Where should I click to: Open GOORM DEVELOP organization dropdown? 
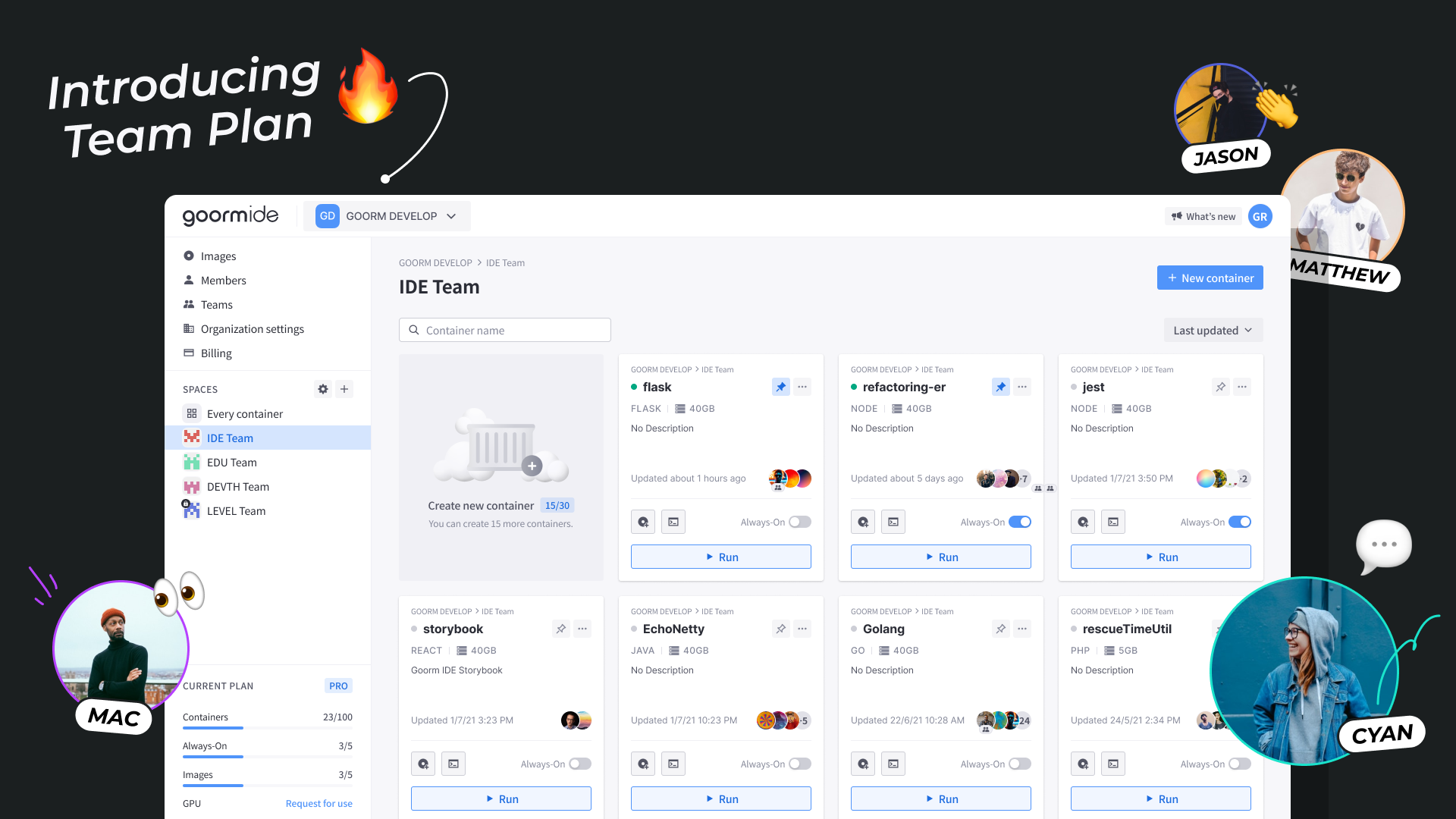(387, 216)
